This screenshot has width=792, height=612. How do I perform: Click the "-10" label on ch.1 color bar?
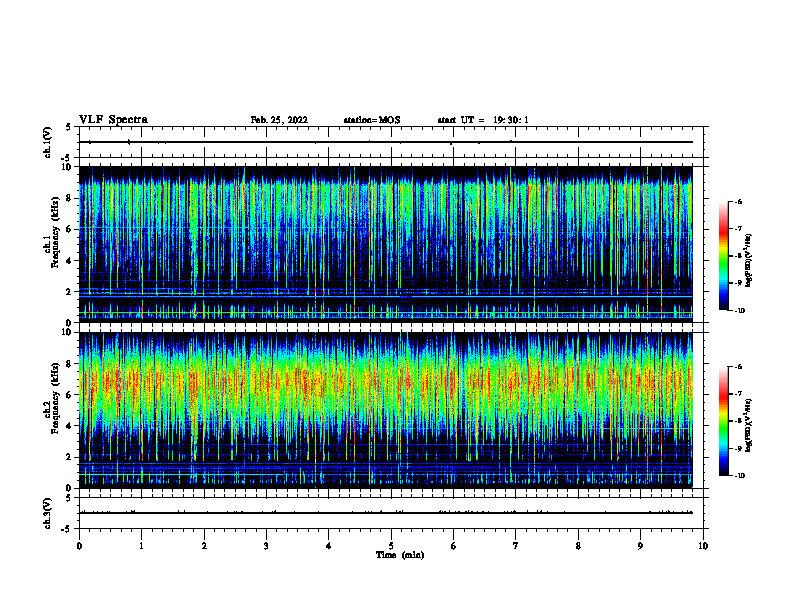pos(739,311)
